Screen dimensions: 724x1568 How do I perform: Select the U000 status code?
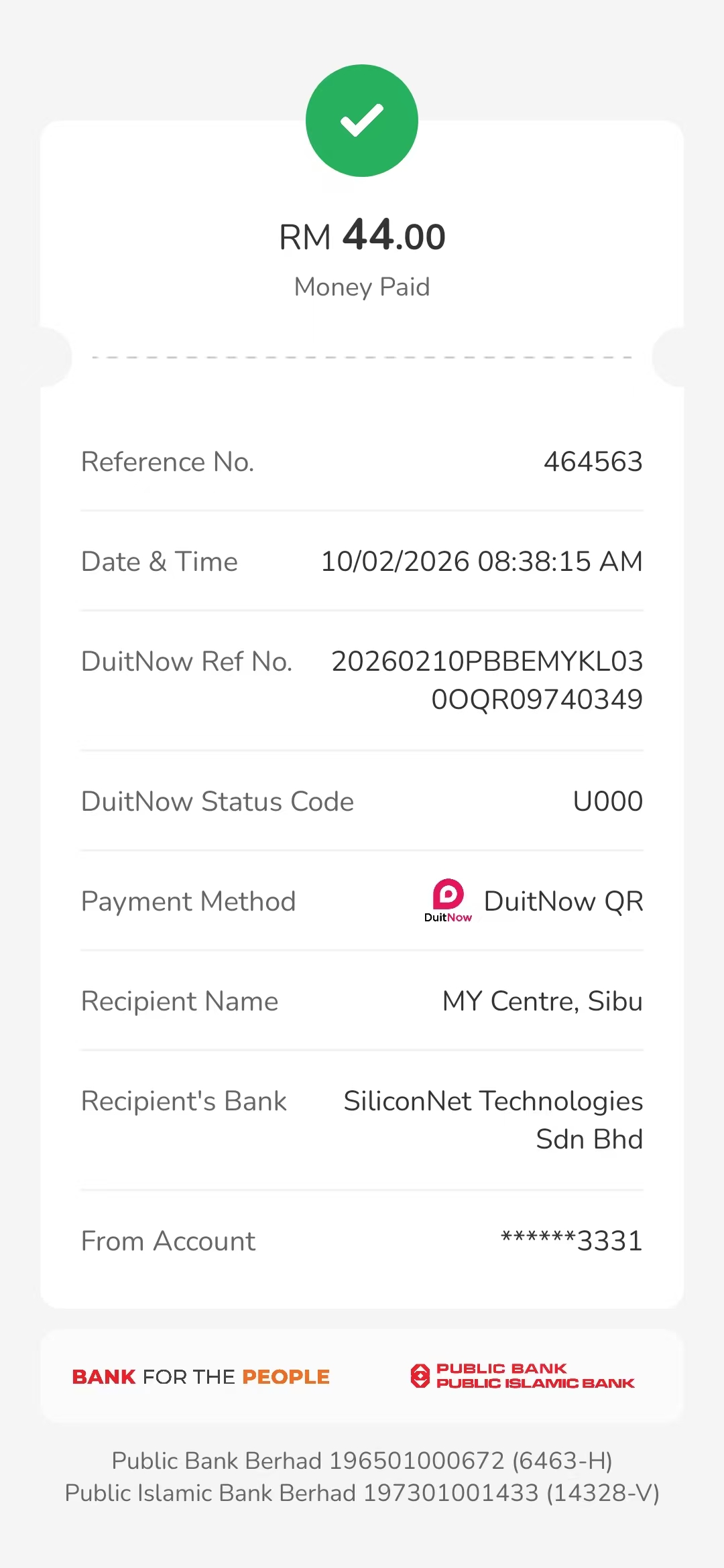(x=607, y=801)
